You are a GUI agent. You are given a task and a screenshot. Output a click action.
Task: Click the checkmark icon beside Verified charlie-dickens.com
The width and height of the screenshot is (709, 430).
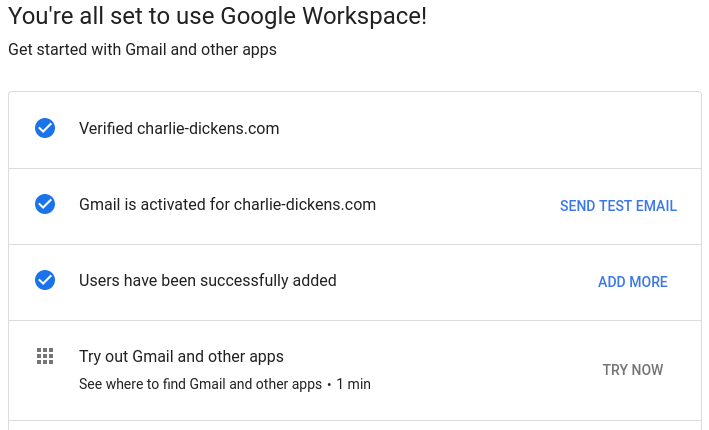pos(45,128)
